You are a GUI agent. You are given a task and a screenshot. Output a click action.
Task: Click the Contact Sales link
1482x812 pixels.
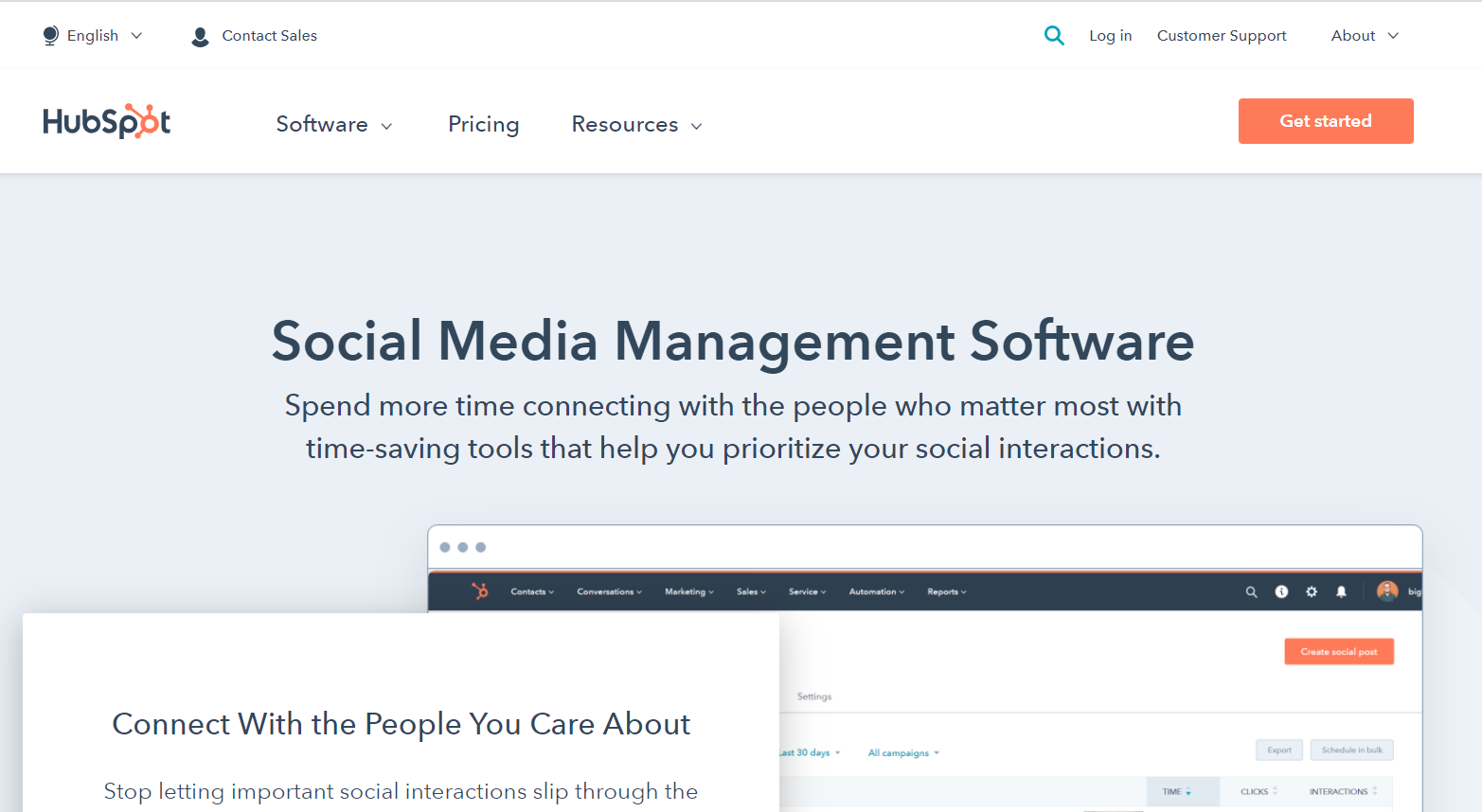click(x=269, y=36)
